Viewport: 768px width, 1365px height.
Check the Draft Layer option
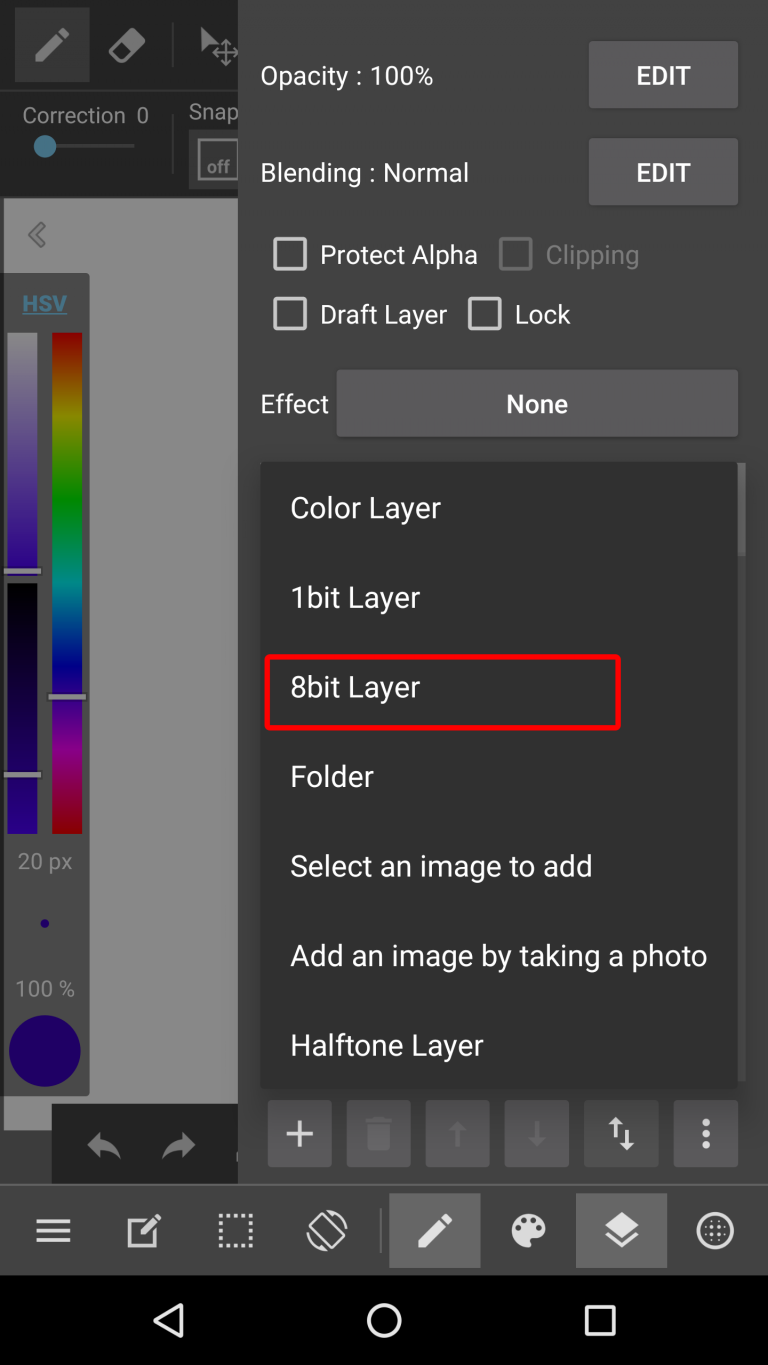pos(289,314)
